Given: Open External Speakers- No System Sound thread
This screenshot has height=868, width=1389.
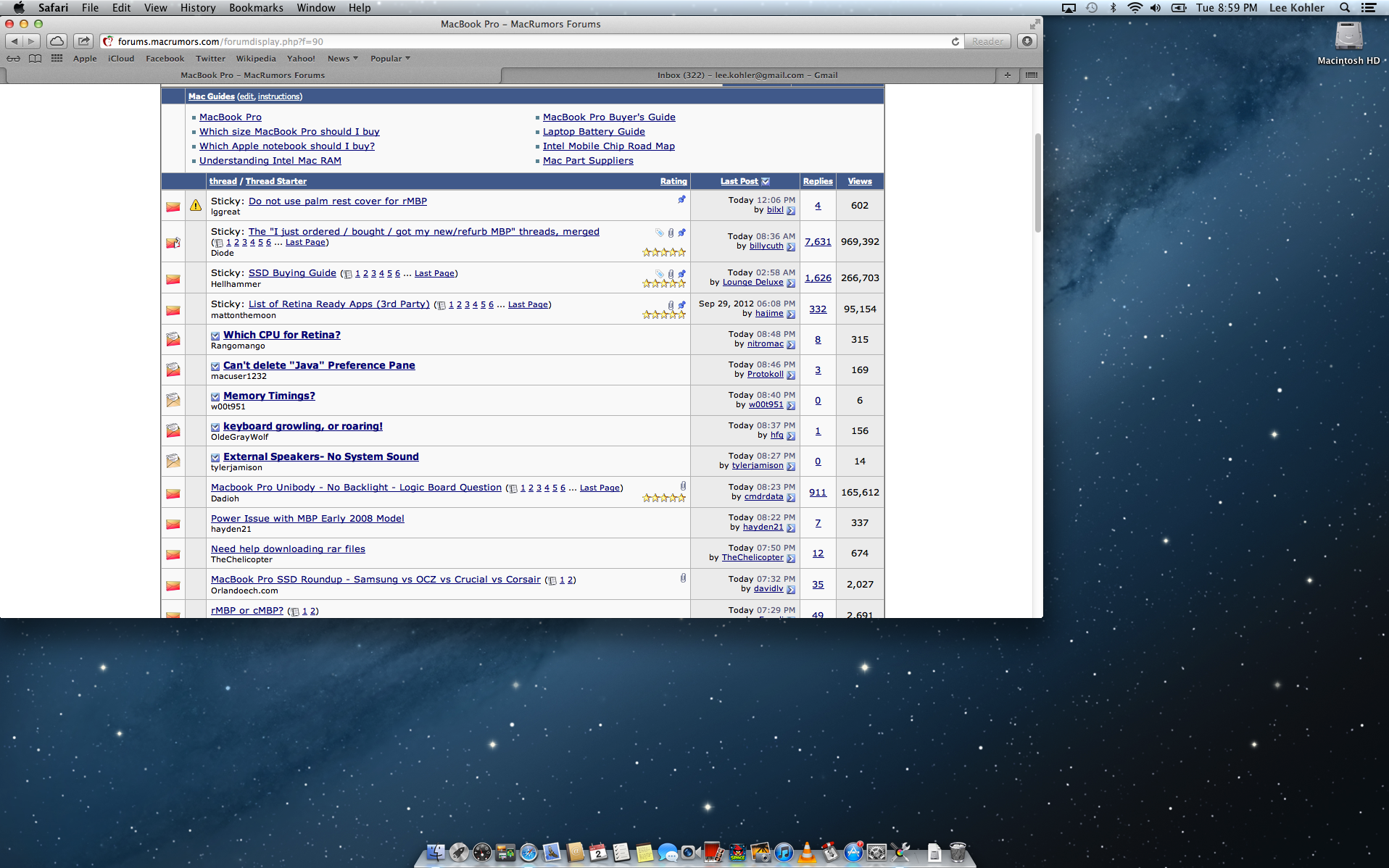Looking at the screenshot, I should point(321,456).
